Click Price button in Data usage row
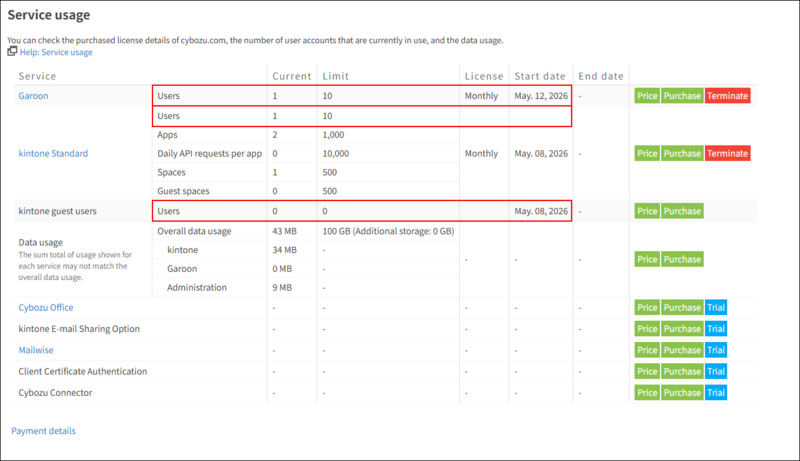The height and width of the screenshot is (461, 800). pyautogui.click(x=647, y=259)
